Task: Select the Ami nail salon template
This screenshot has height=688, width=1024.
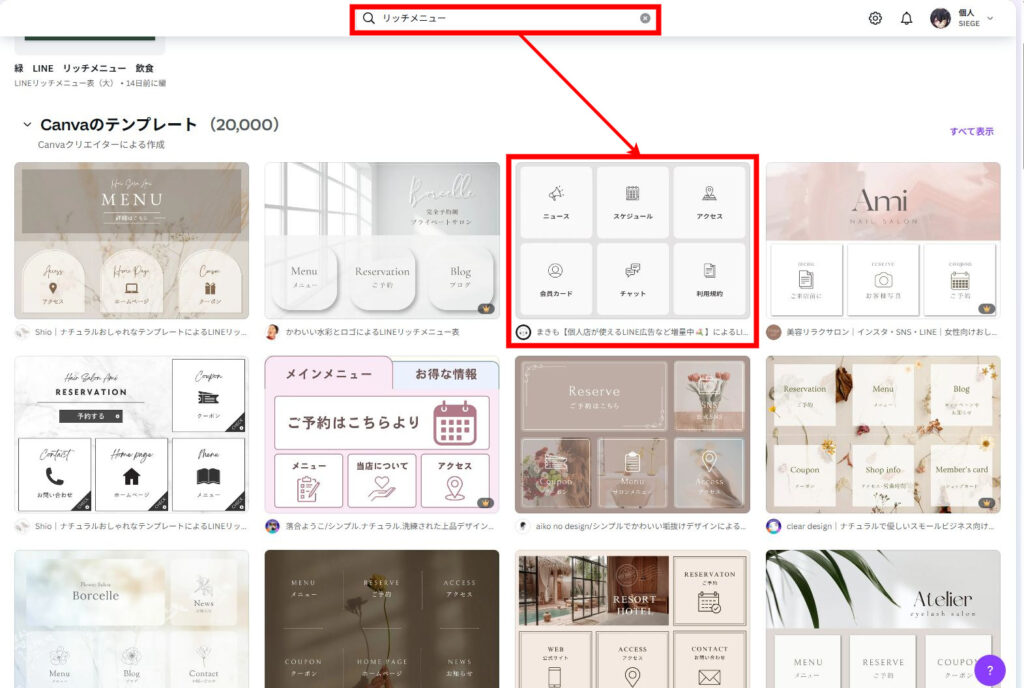Action: point(882,240)
